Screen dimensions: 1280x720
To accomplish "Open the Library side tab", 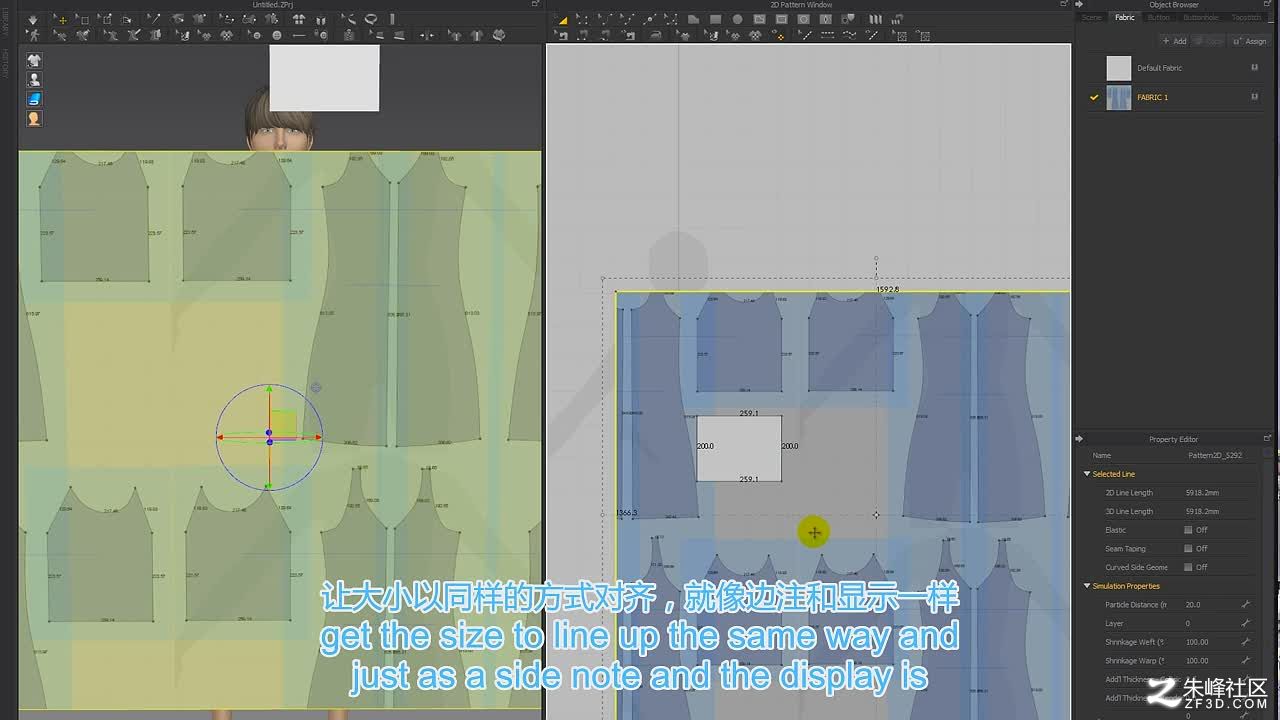I will [x=5, y=22].
